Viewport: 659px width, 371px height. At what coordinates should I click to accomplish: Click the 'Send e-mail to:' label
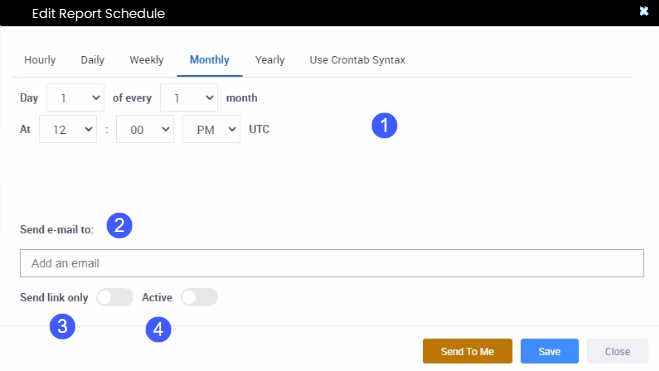tap(57, 229)
